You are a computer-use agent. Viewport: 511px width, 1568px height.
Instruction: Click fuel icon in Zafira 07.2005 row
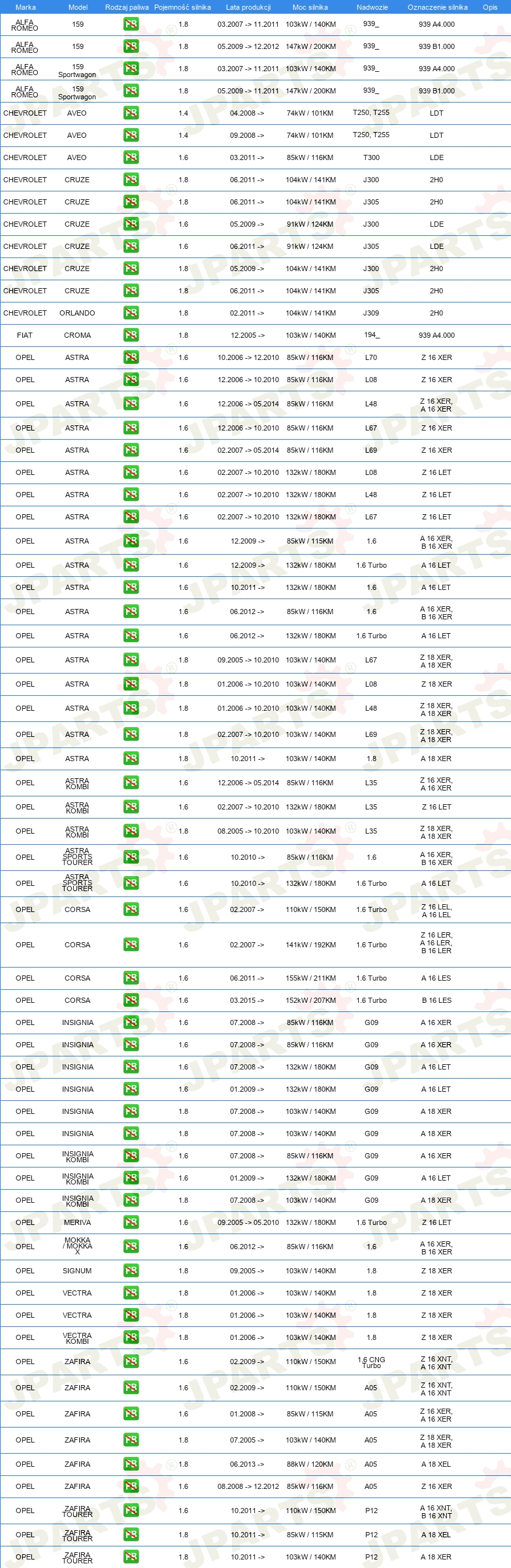pos(131,1440)
